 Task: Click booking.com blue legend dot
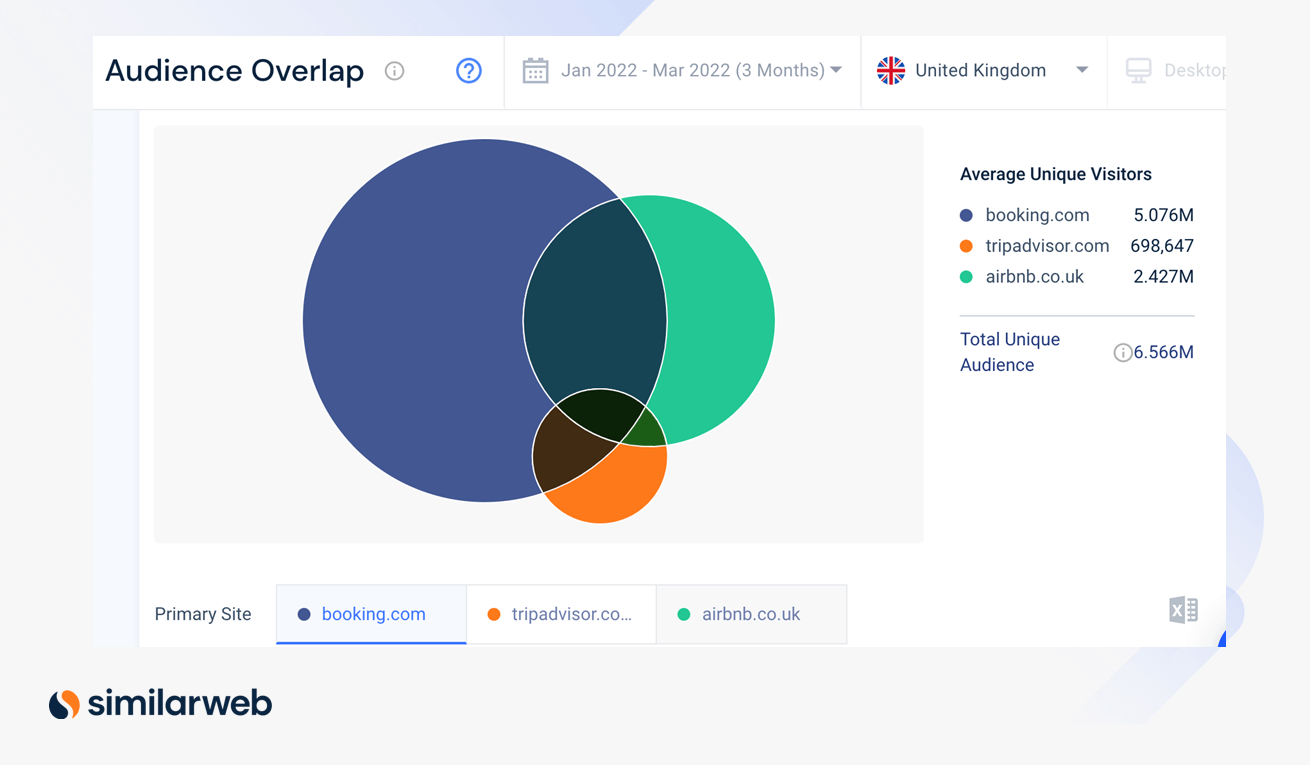click(966, 215)
